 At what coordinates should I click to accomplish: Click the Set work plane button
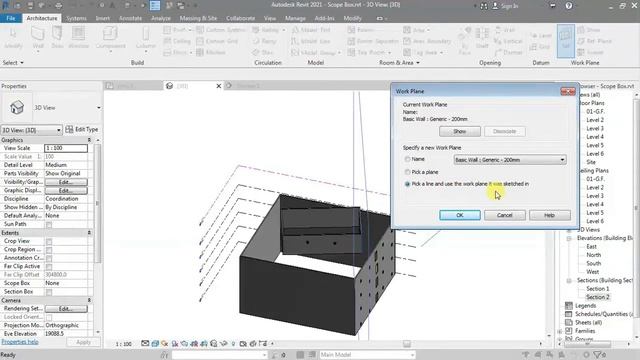(566, 40)
